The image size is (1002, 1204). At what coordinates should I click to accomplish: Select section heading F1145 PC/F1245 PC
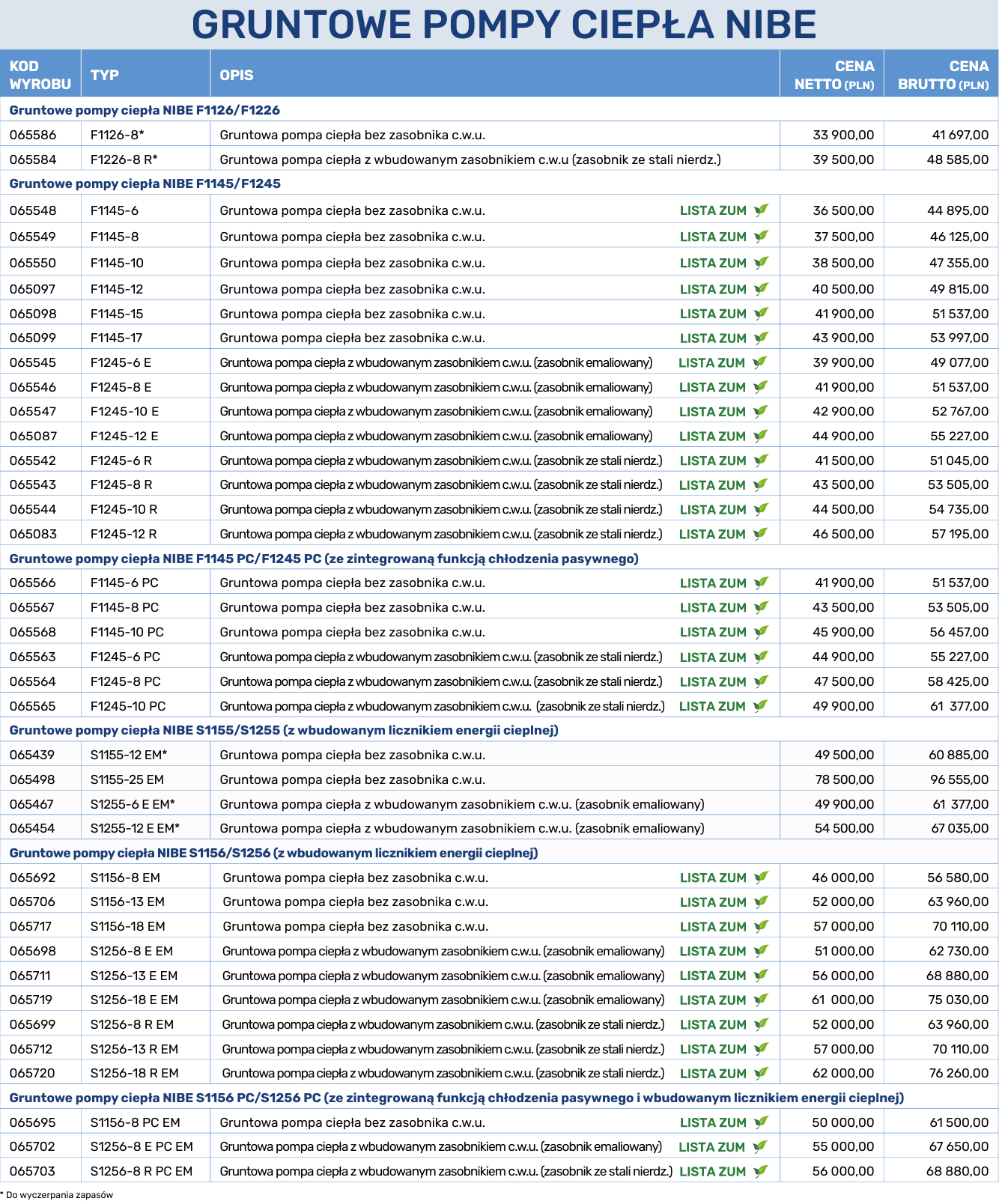tap(324, 559)
